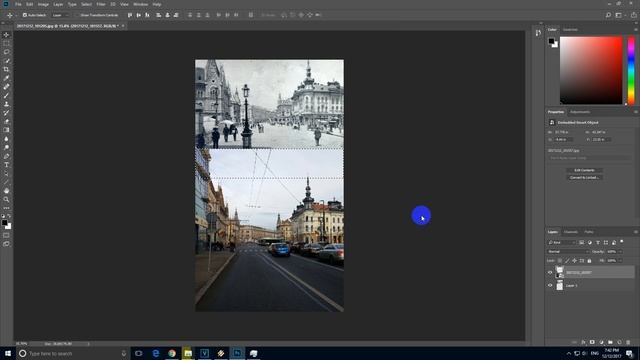Open the Opacity slider dropdown arrow
The image size is (640, 360).
[620, 251]
